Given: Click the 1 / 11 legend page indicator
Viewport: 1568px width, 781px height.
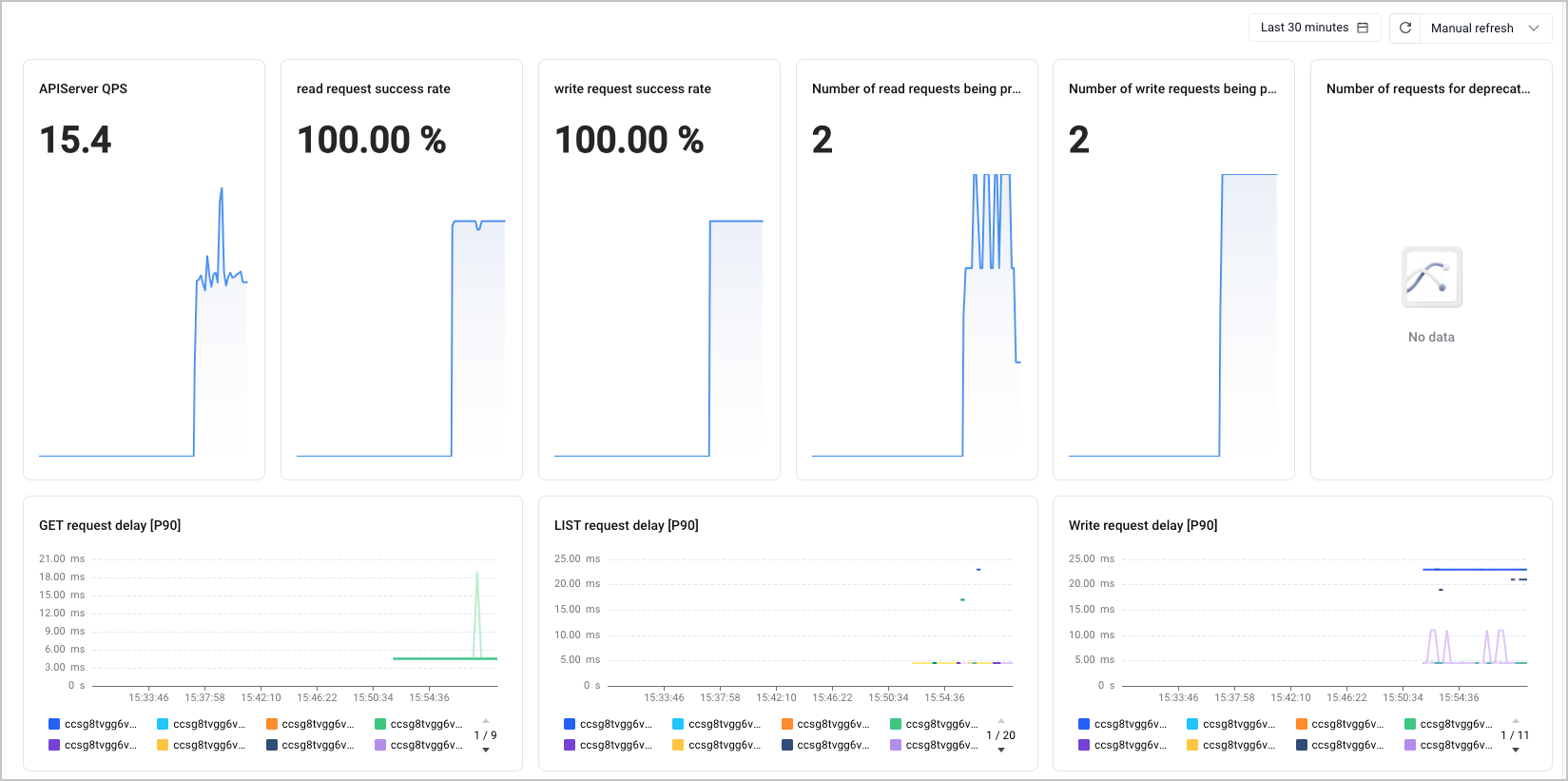Looking at the screenshot, I should (1516, 735).
